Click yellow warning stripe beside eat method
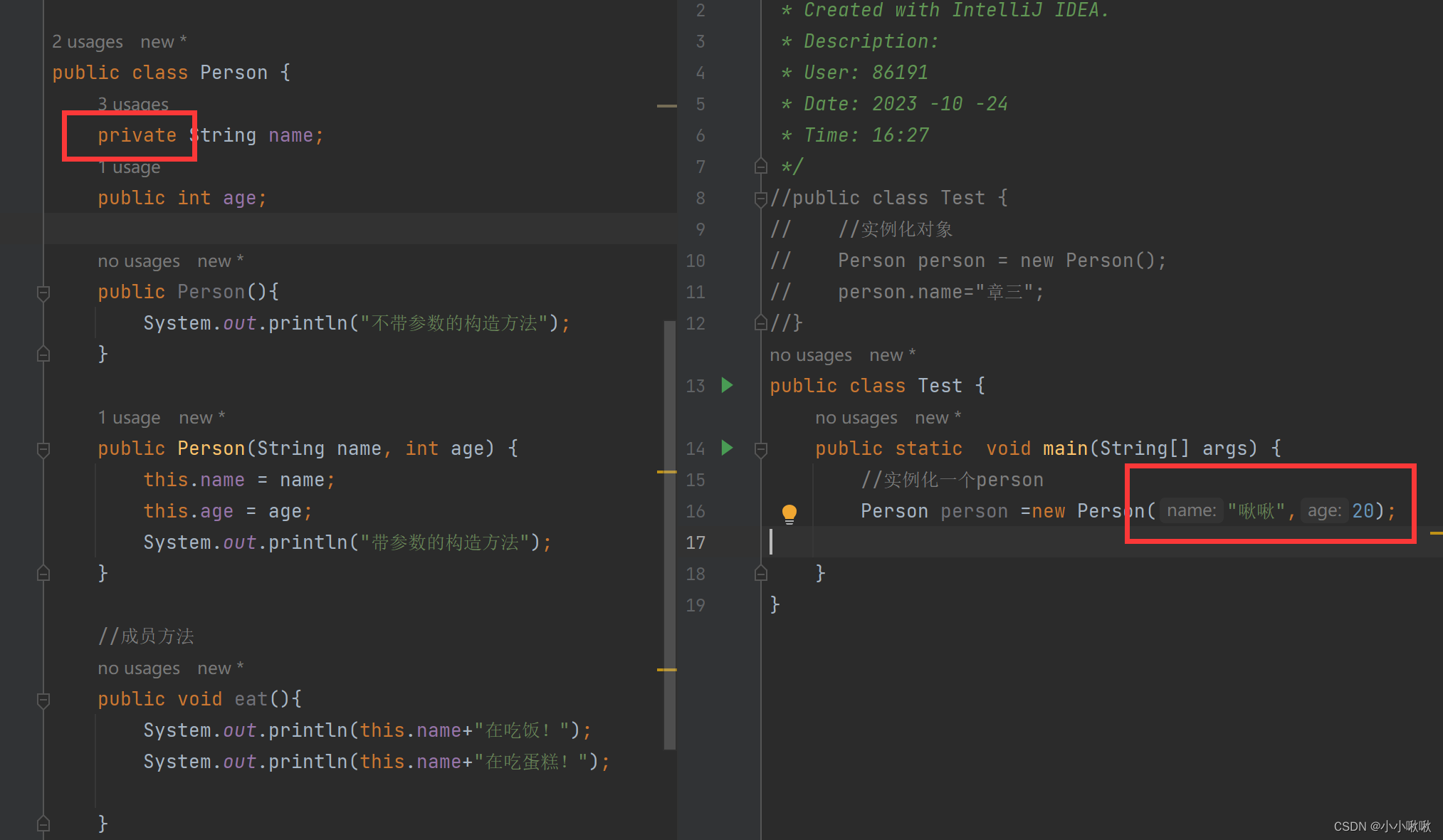The width and height of the screenshot is (1443, 840). (666, 670)
